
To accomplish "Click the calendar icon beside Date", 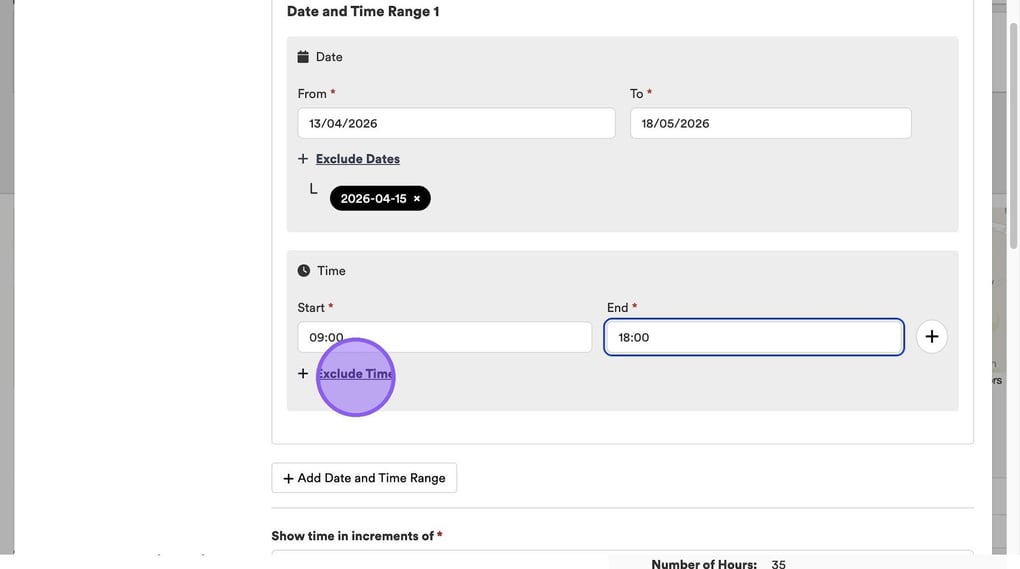I will tap(303, 57).
